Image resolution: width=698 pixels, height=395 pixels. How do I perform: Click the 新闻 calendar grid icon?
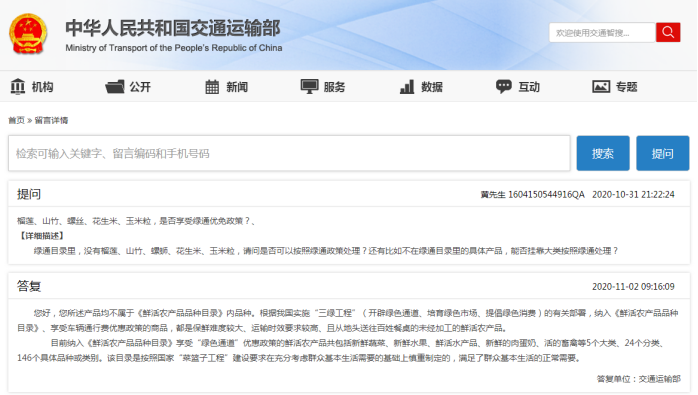(x=212, y=86)
